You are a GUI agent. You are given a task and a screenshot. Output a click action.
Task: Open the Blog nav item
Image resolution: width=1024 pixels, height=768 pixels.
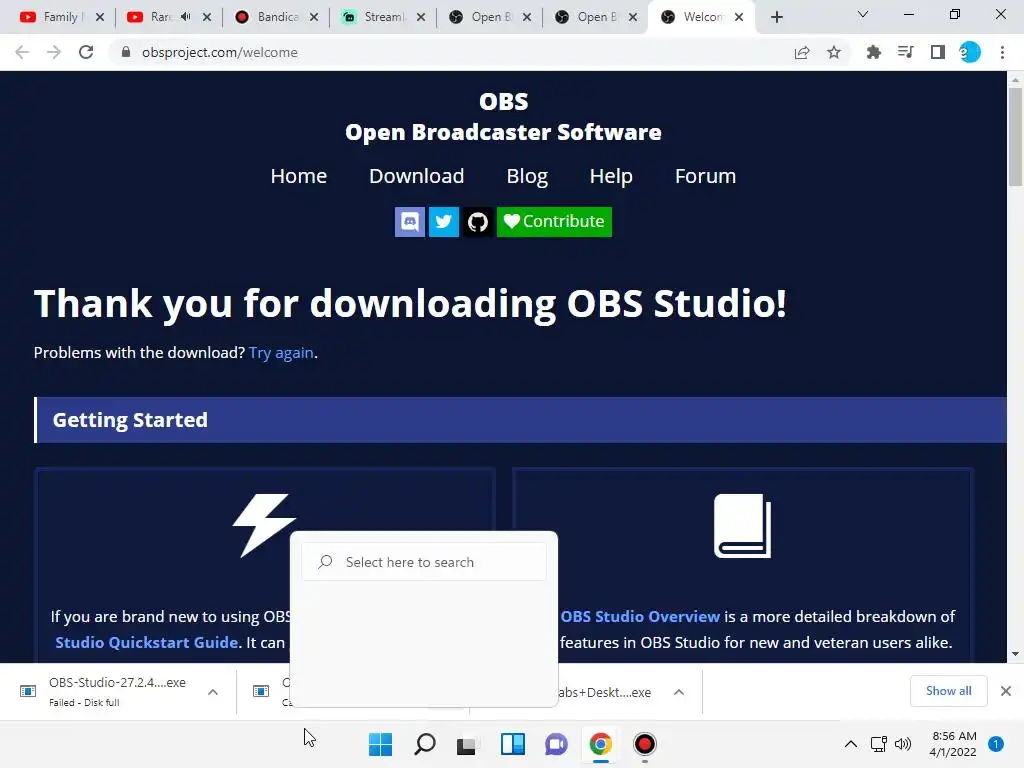527,176
